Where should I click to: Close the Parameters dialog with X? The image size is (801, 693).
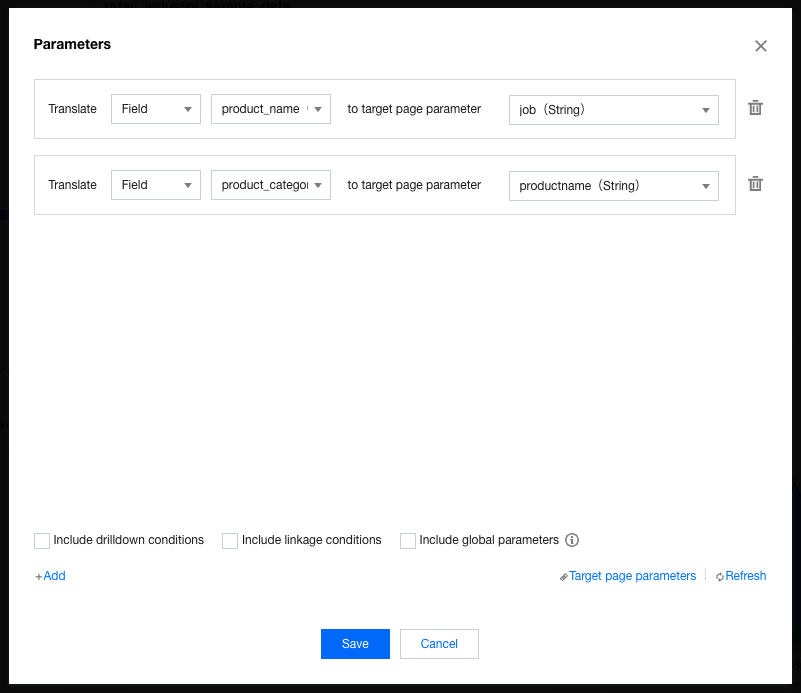click(761, 46)
